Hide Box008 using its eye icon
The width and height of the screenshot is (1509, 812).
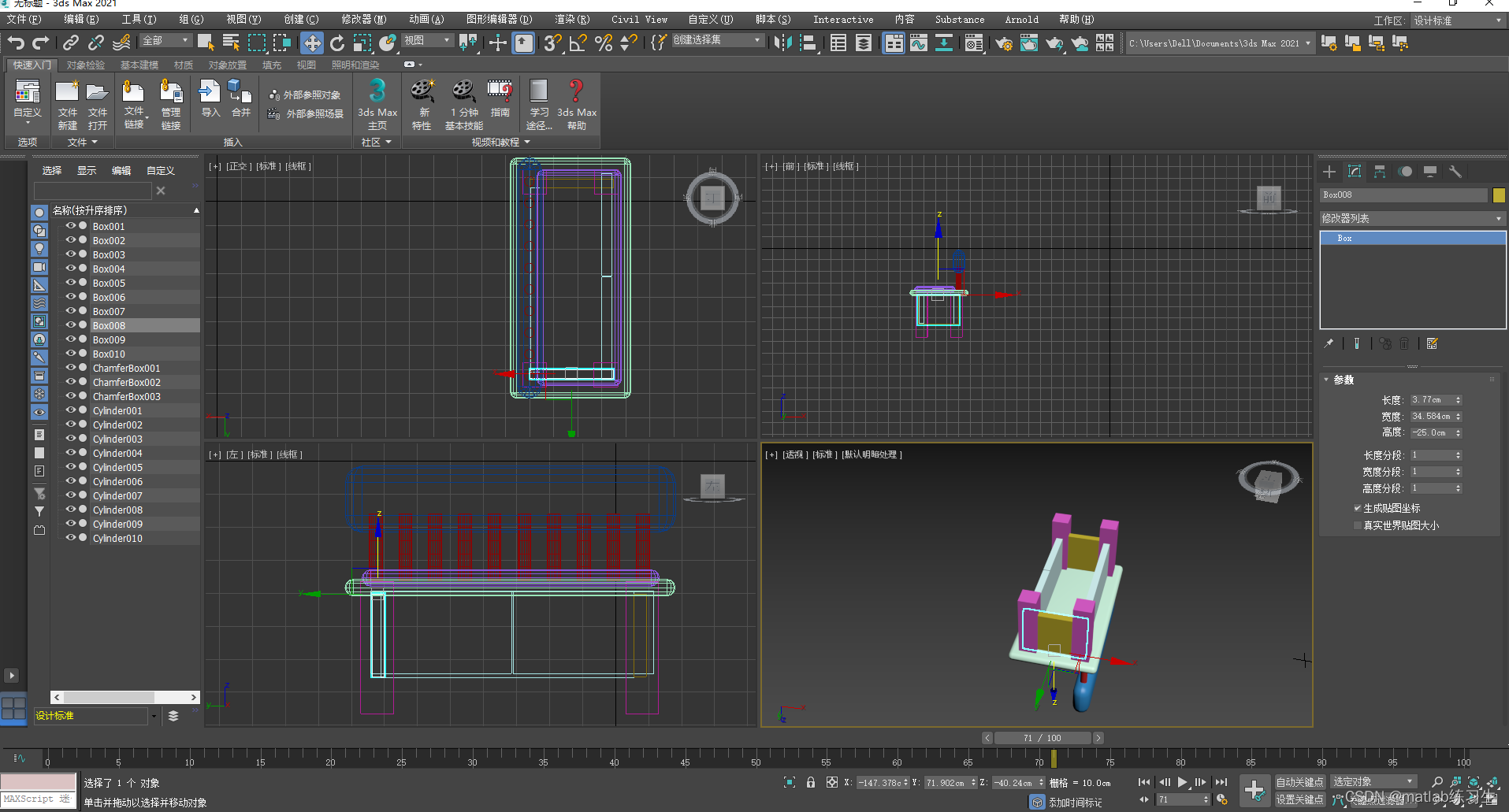click(70, 325)
